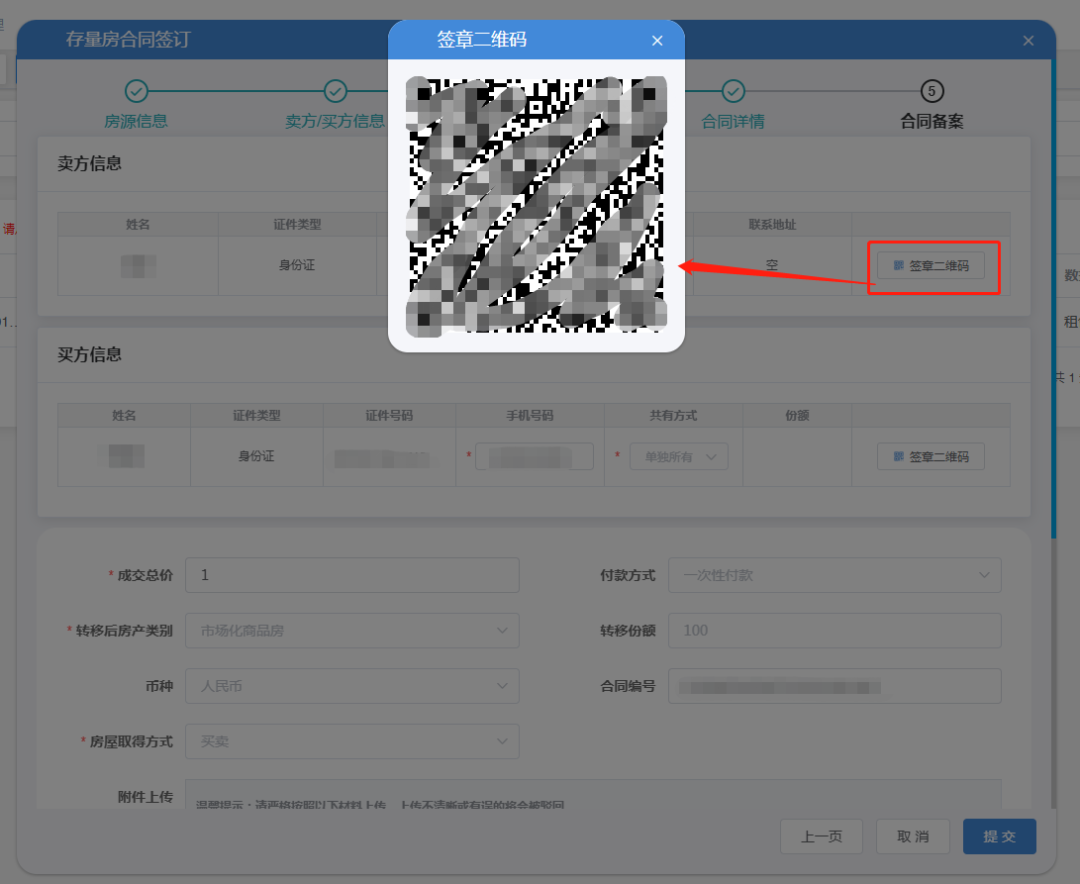The image size is (1080, 884).
Task: Click buyer row 身份证 cell
Action: [256, 457]
